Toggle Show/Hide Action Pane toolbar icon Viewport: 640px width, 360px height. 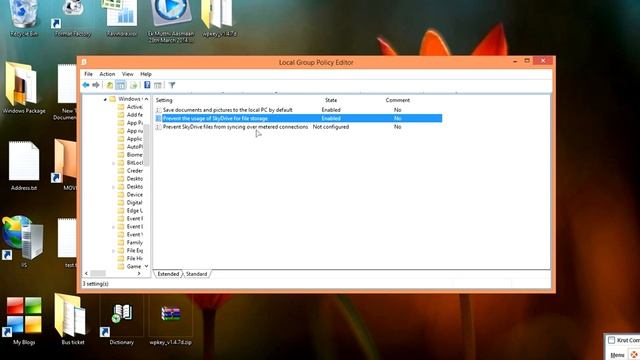point(158,85)
